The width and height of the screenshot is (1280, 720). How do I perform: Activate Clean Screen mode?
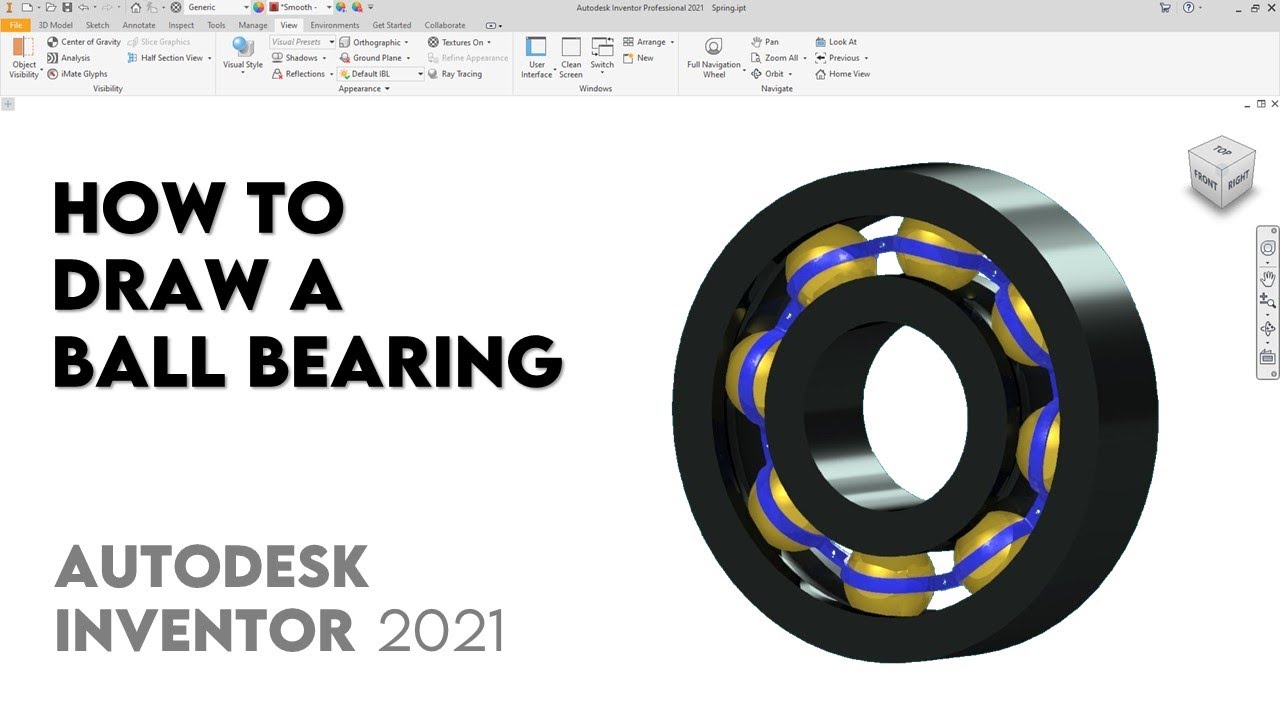(x=571, y=58)
